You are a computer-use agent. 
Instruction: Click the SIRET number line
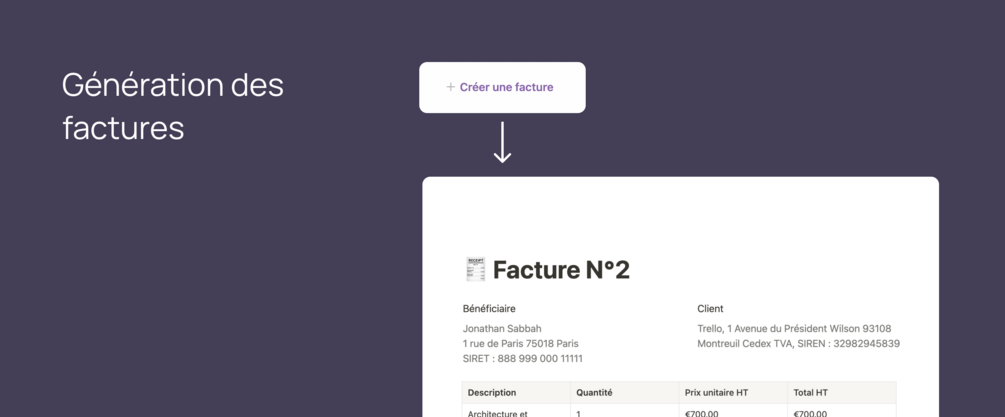[522, 359]
